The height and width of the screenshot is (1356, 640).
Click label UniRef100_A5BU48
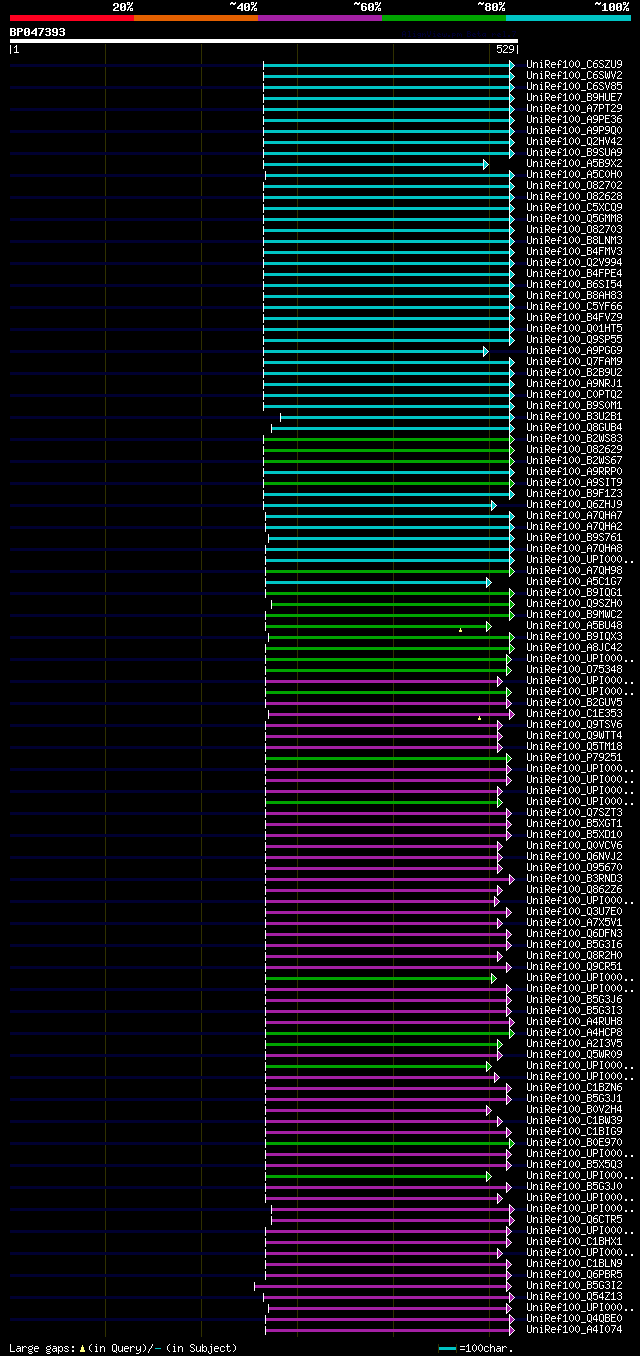point(574,625)
